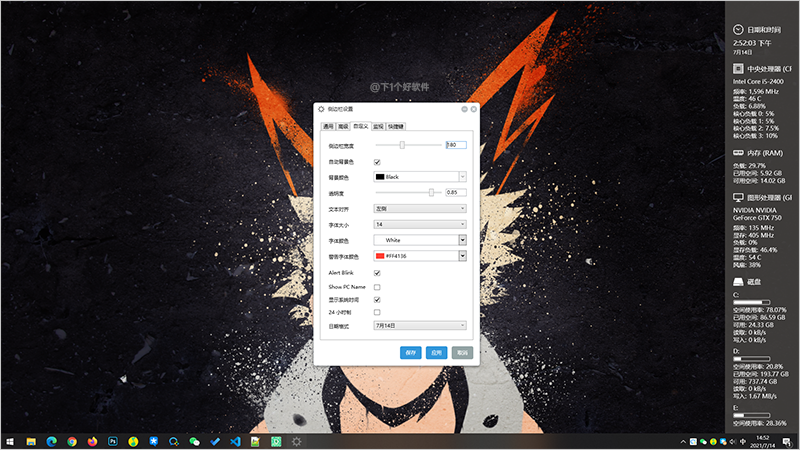Screen dimensions: 800x450
Task: Click the D: drive usage bar in sidebar
Action: [752, 359]
